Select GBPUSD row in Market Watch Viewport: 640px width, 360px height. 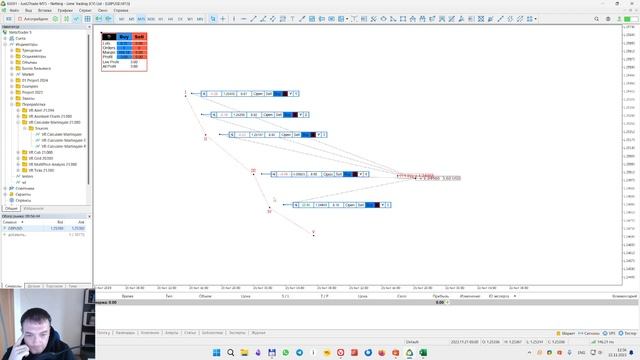coord(45,229)
